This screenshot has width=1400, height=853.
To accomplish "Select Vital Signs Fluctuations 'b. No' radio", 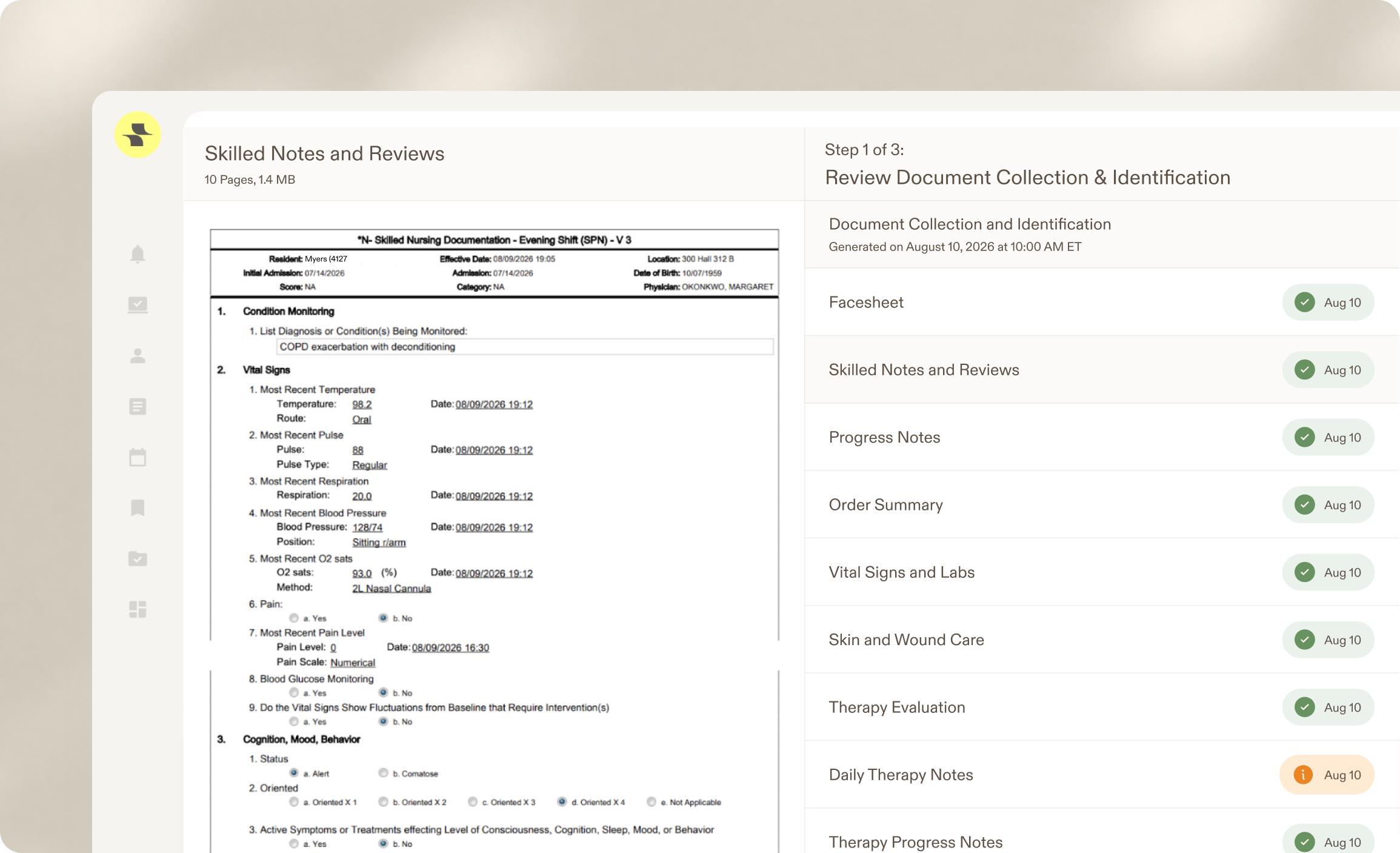I will [383, 721].
